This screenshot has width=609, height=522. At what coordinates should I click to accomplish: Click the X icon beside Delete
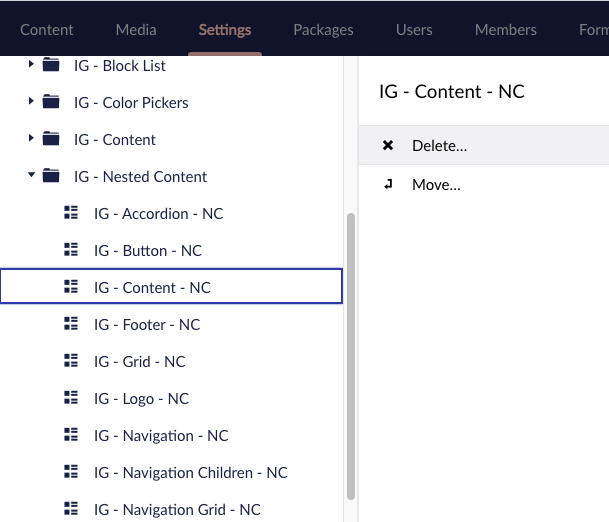click(x=388, y=145)
